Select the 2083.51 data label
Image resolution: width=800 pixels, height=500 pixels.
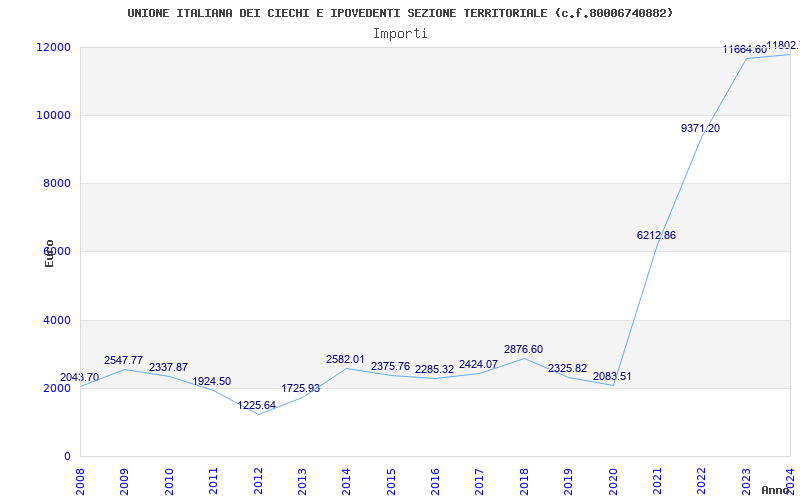(x=612, y=376)
